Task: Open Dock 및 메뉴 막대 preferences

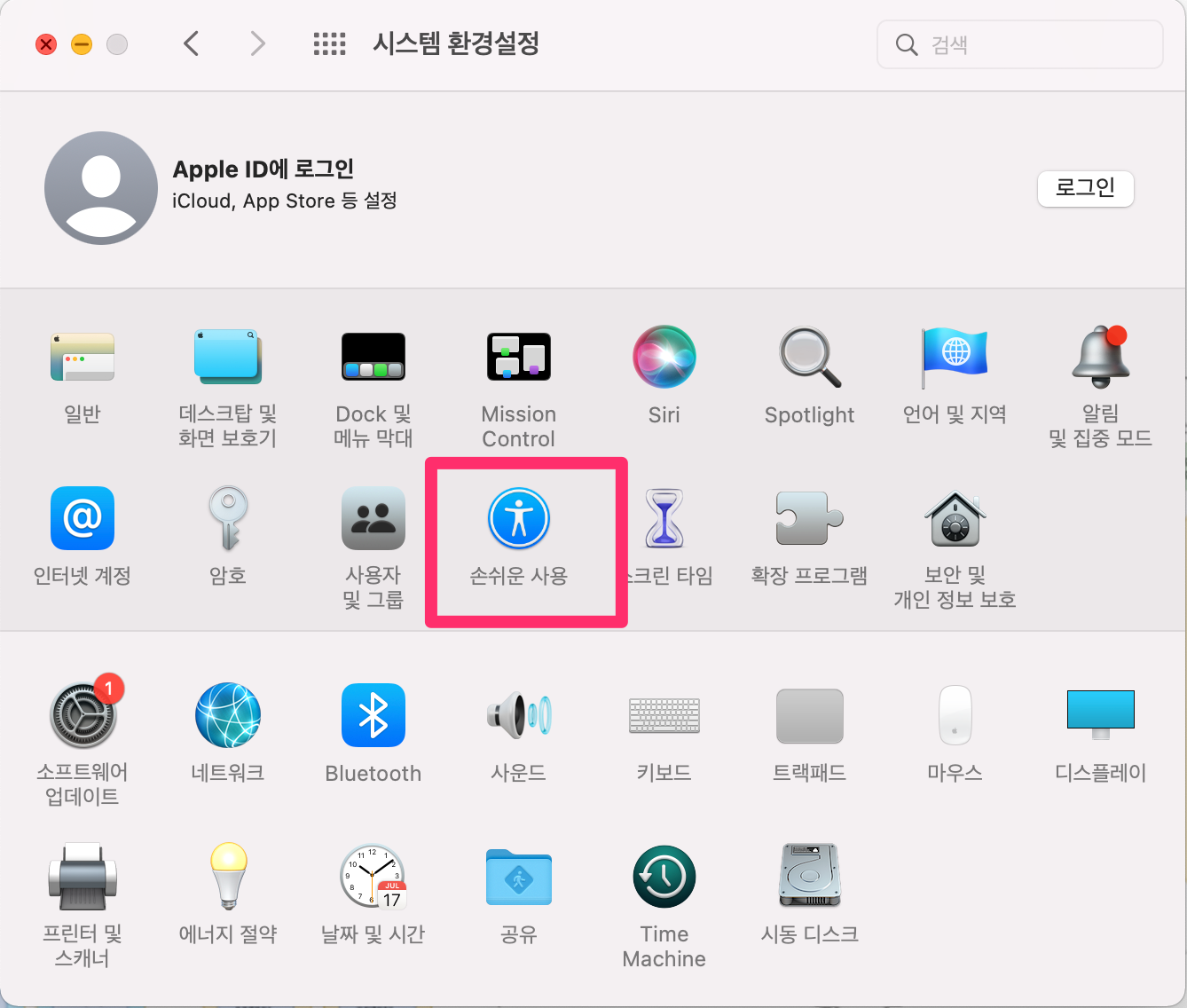Action: 373,357
